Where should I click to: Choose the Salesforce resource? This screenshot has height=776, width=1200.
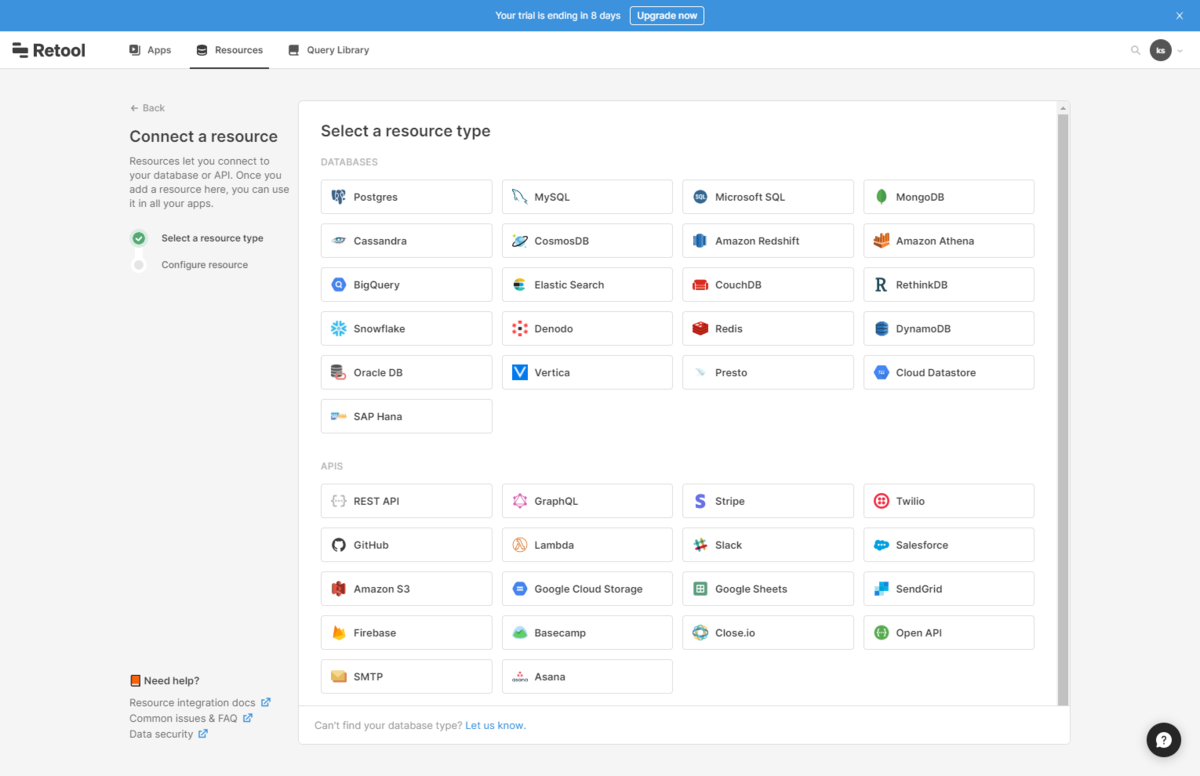coord(949,545)
